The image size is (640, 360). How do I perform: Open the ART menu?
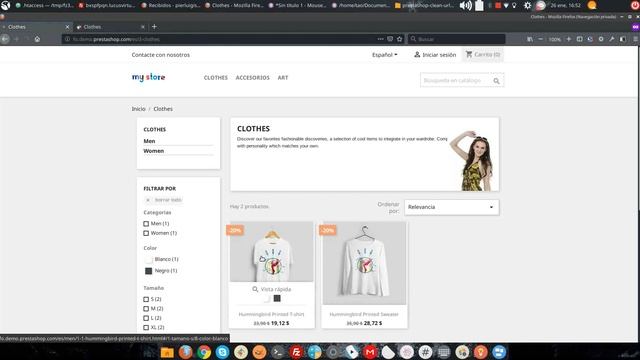(x=283, y=78)
